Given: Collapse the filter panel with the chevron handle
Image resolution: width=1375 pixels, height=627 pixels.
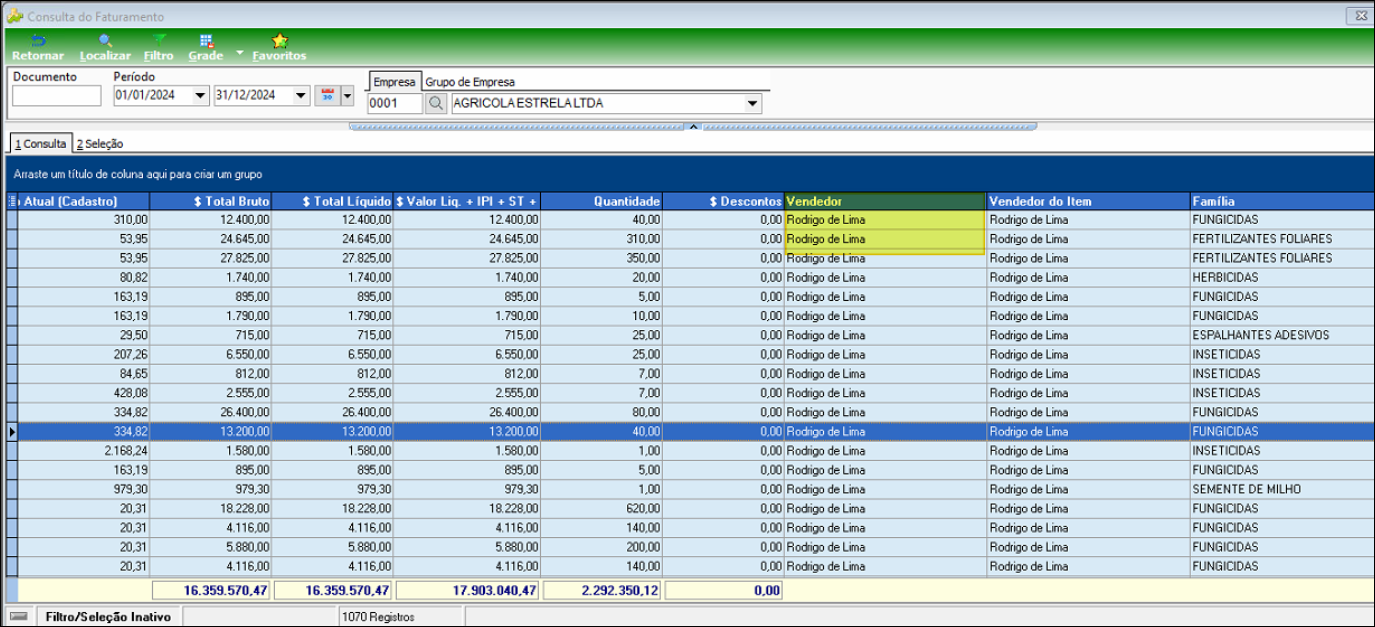Looking at the screenshot, I should tap(692, 127).
